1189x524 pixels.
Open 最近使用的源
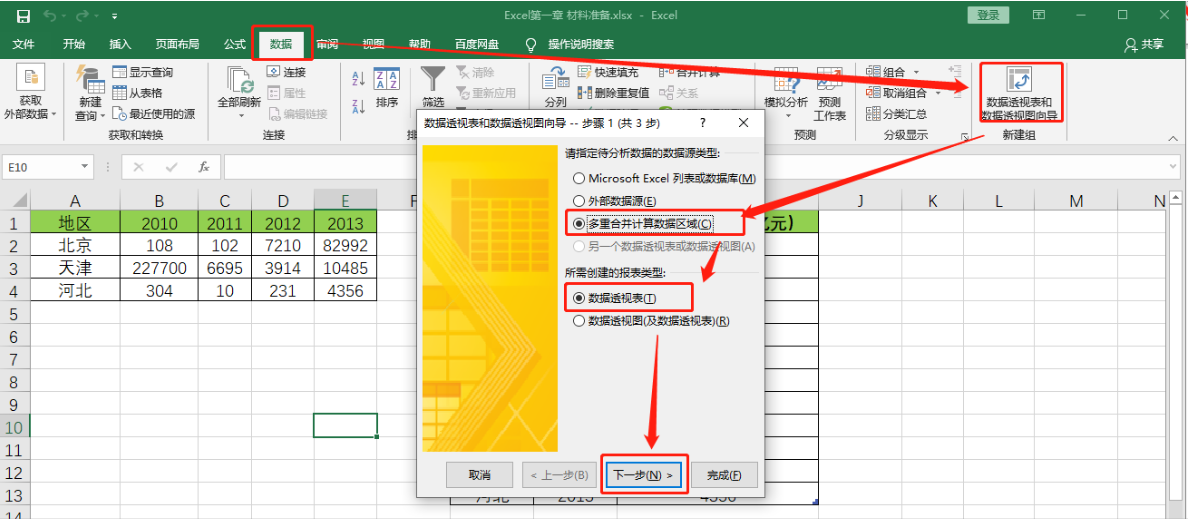click(153, 114)
